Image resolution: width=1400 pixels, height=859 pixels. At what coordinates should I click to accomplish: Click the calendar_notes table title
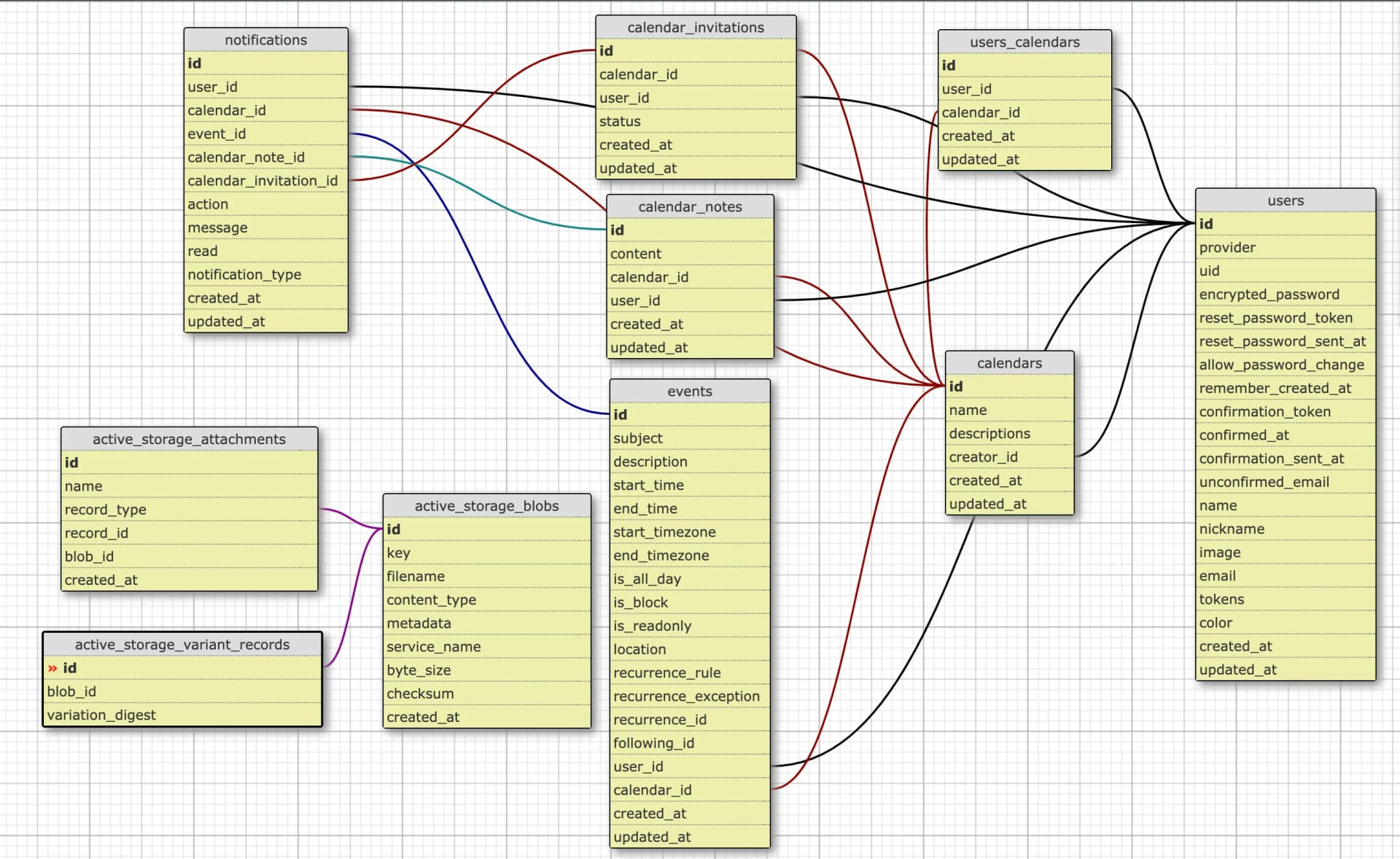(x=689, y=207)
